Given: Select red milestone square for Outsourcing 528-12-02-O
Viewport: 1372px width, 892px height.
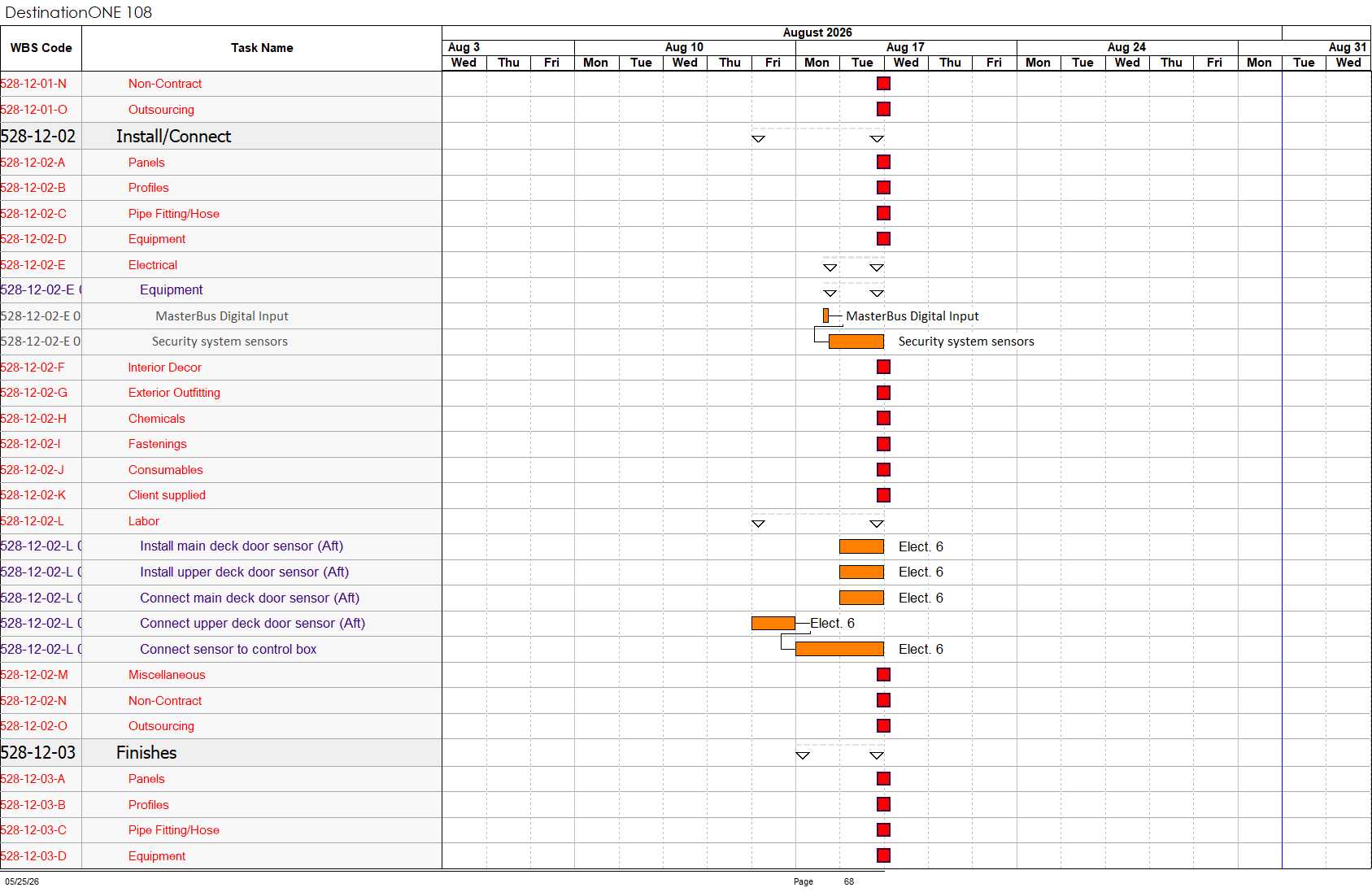Looking at the screenshot, I should click(x=883, y=726).
